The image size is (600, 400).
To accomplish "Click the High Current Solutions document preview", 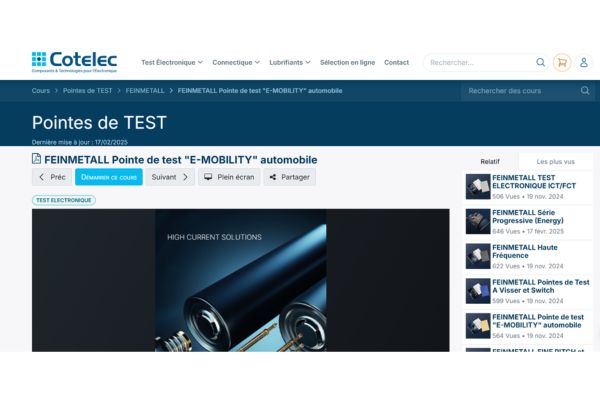I will click(240, 280).
